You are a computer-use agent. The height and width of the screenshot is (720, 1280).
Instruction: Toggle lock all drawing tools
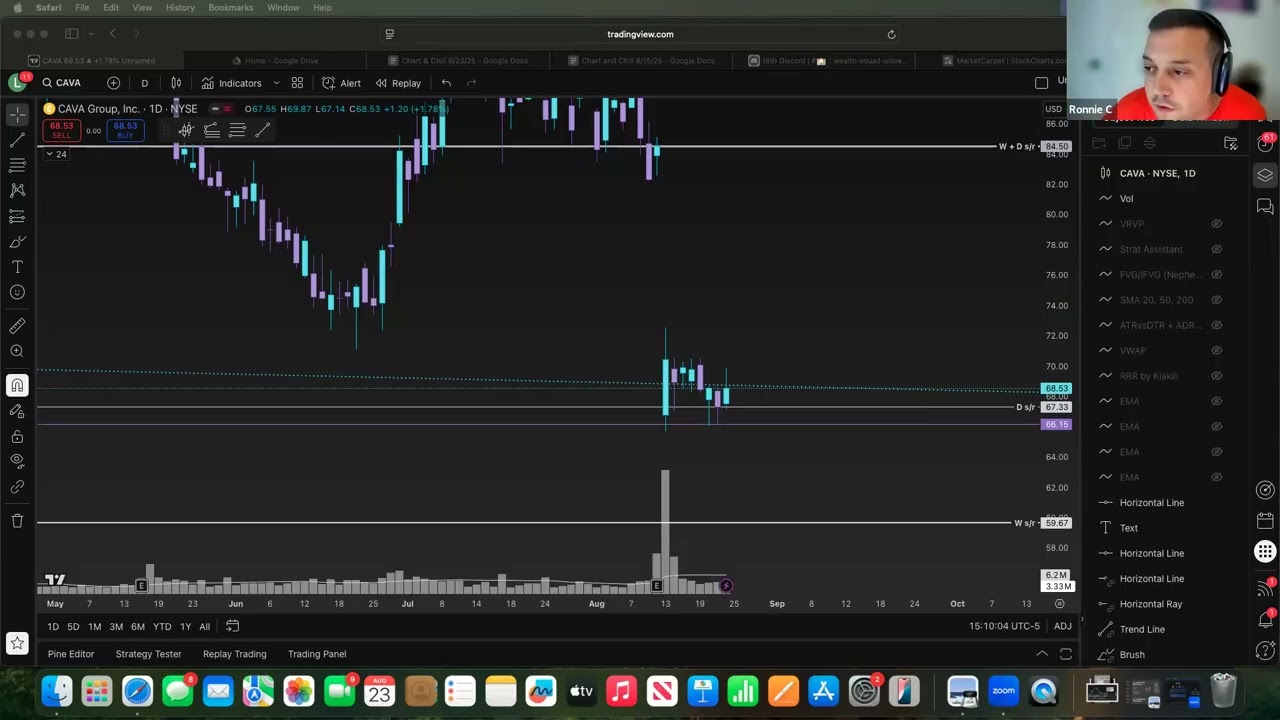[x=17, y=437]
